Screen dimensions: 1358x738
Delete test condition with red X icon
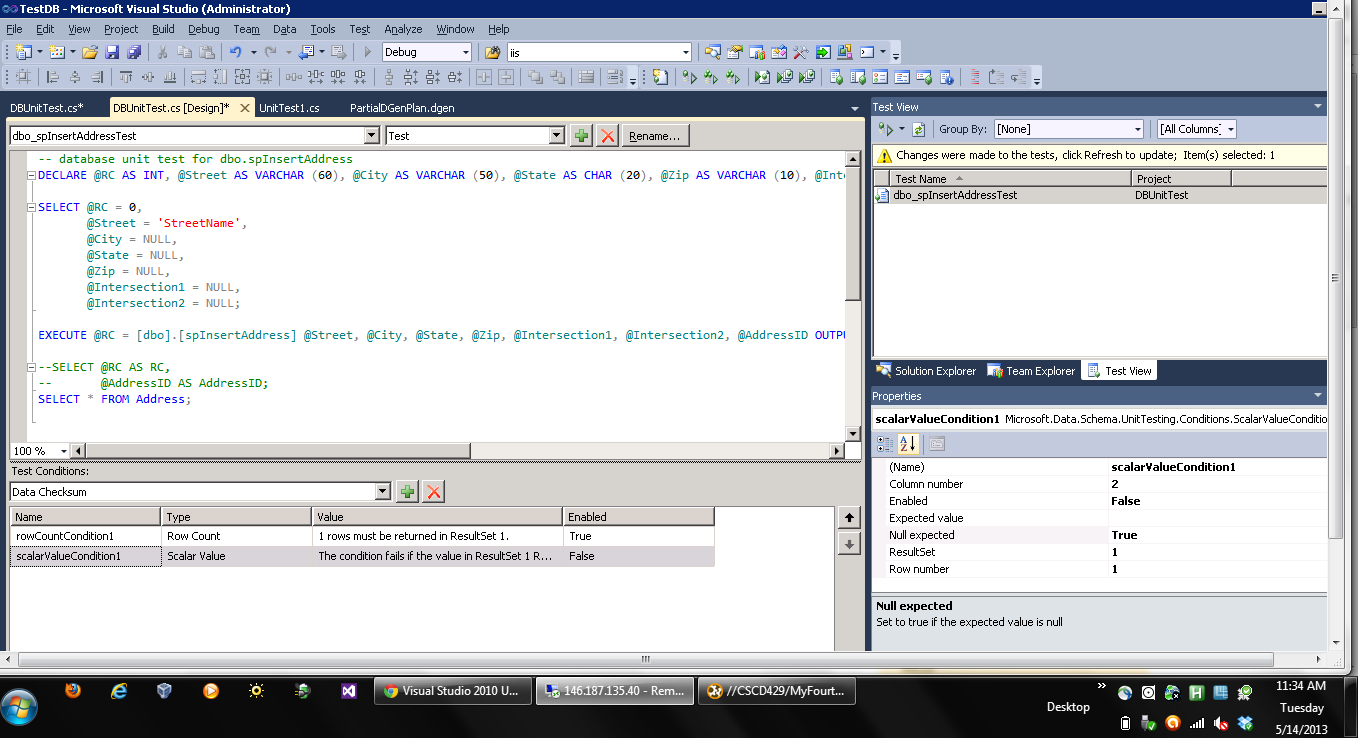(433, 491)
